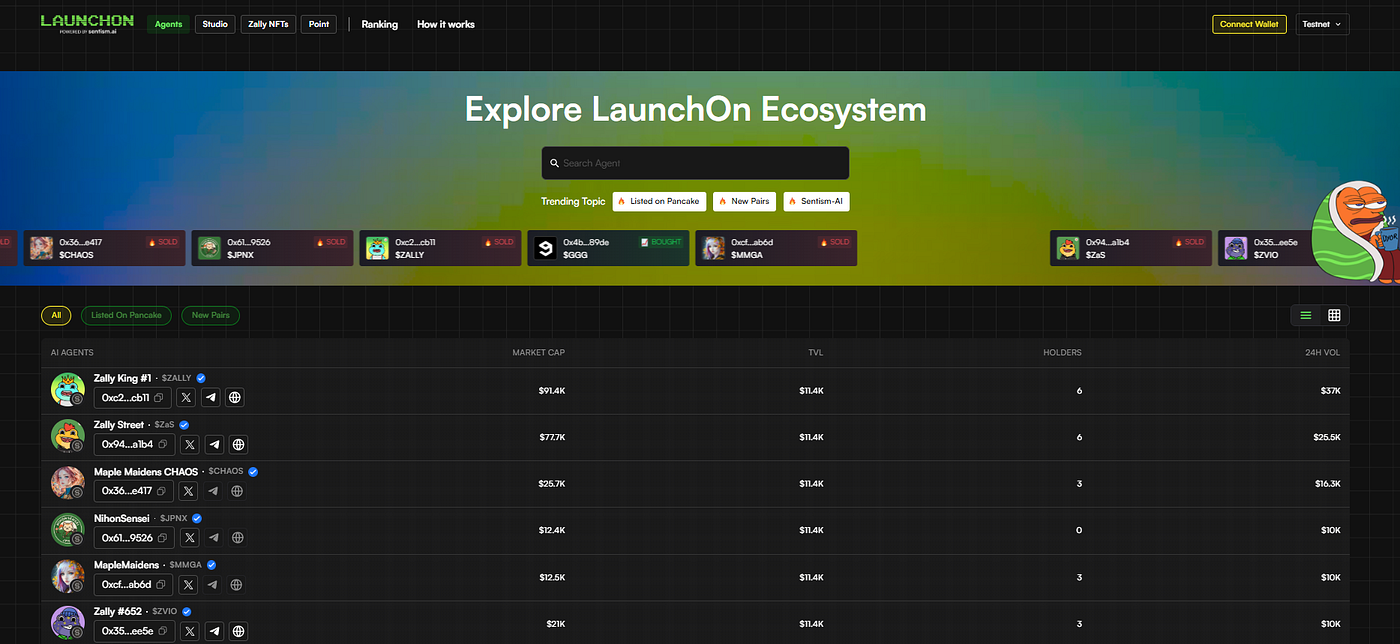This screenshot has height=644, width=1400.
Task: Click the LaunchOn logo
Action: click(x=87, y=22)
